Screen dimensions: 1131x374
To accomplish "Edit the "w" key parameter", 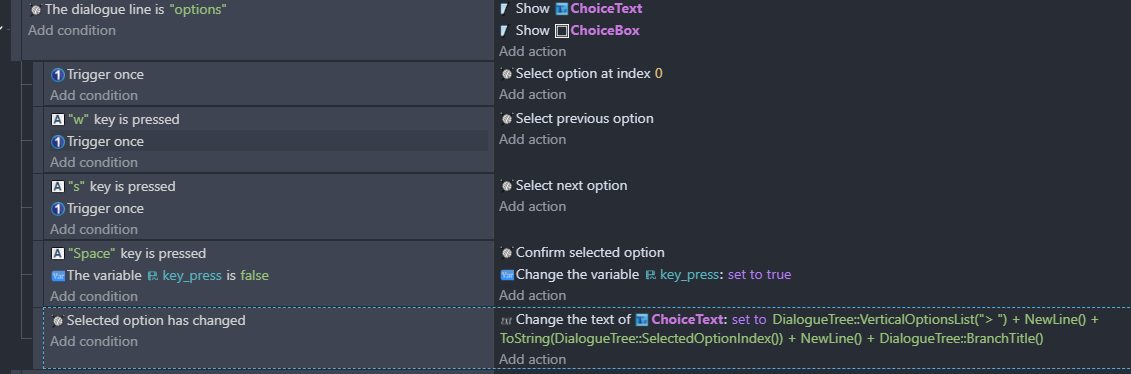I will pos(78,120).
